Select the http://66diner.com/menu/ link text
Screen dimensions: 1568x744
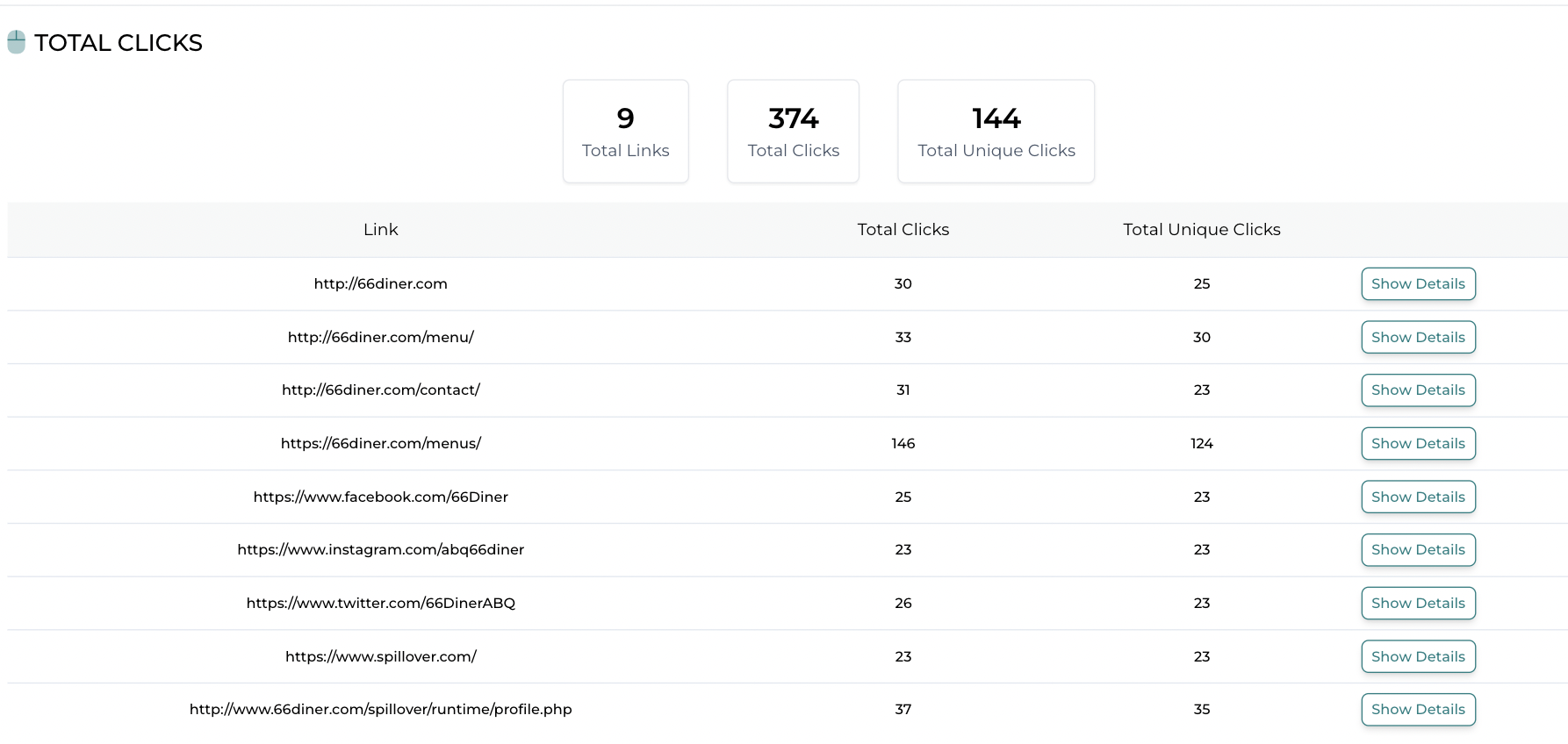(x=381, y=337)
